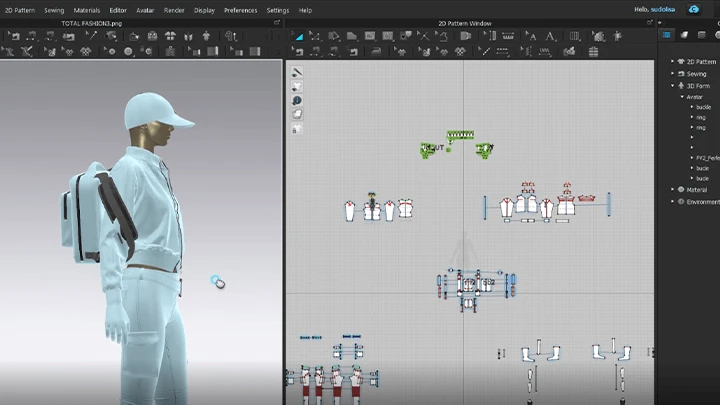720x405 pixels.
Task: Expand the Sewing tree node
Action: pyautogui.click(x=672, y=73)
